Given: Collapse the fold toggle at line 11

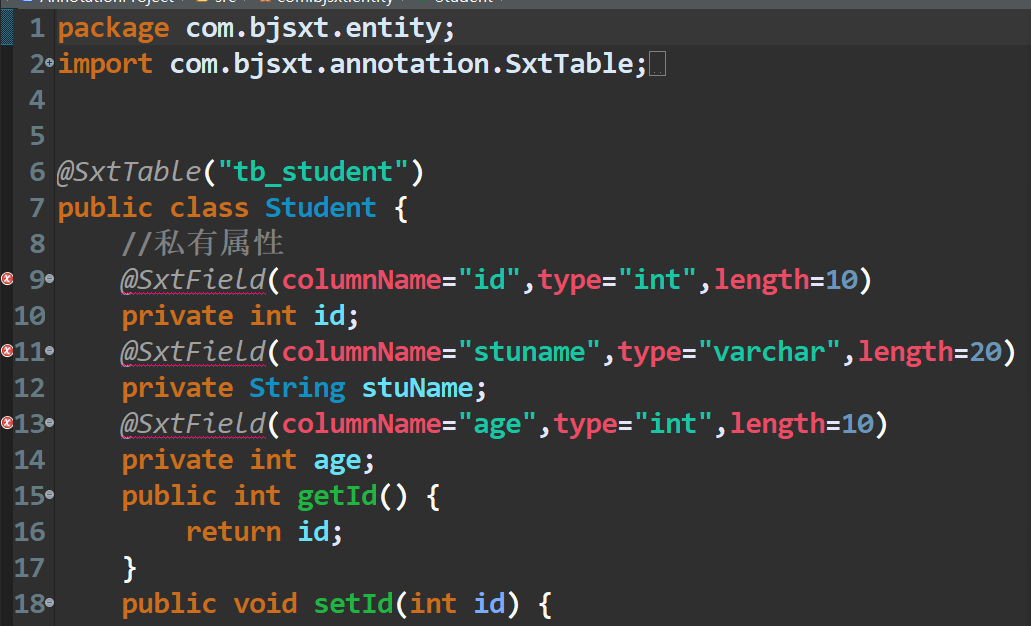Looking at the screenshot, I should (x=49, y=350).
